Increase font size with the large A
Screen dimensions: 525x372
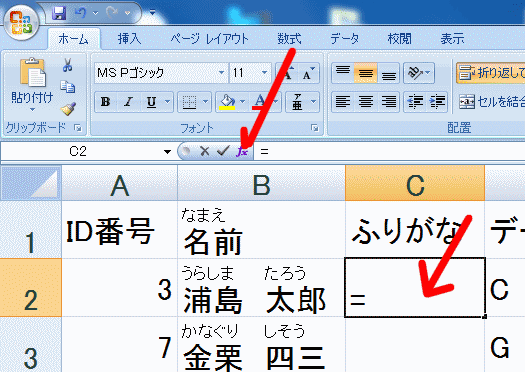coord(286,73)
